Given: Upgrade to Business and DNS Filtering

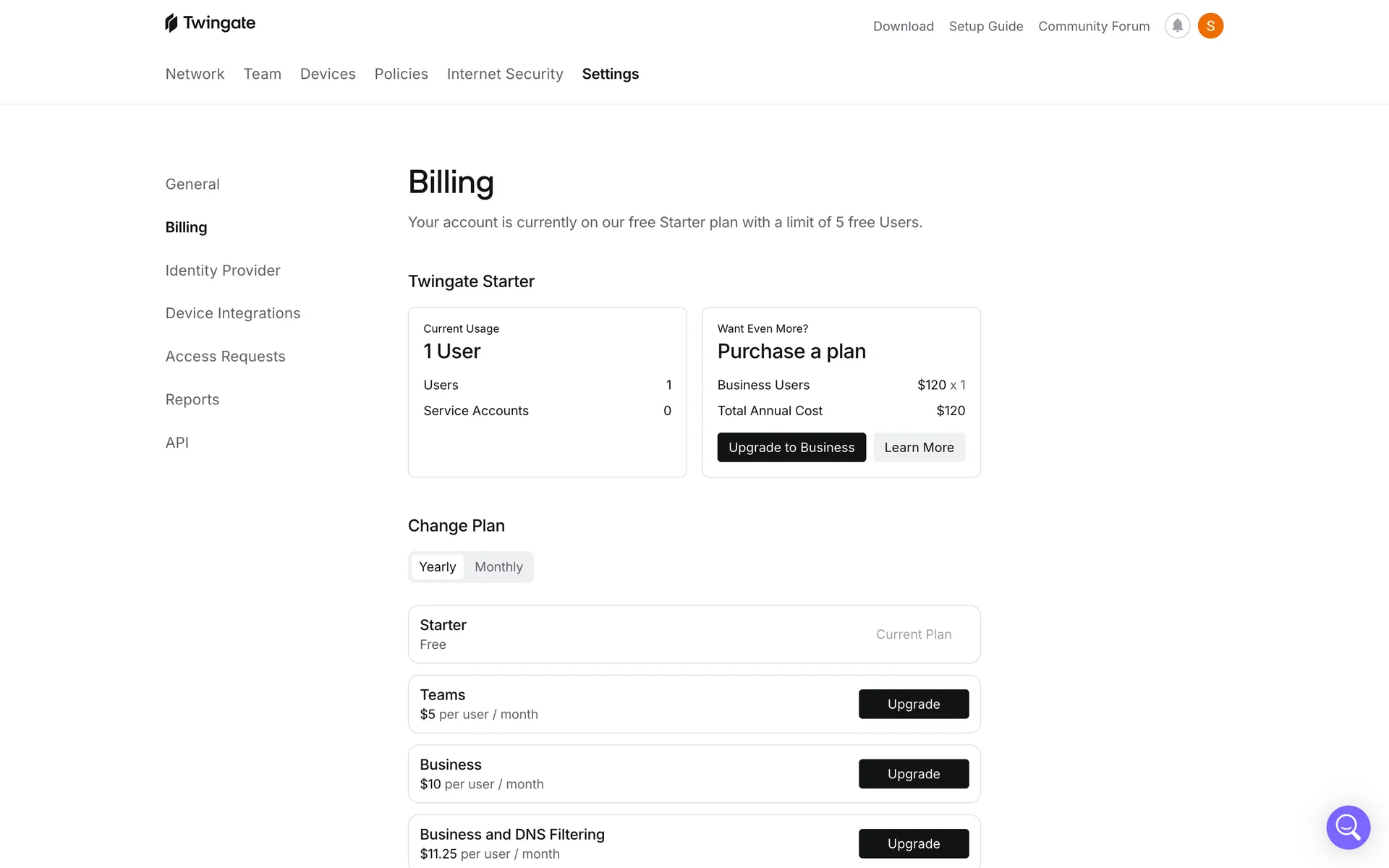Looking at the screenshot, I should coord(913,843).
